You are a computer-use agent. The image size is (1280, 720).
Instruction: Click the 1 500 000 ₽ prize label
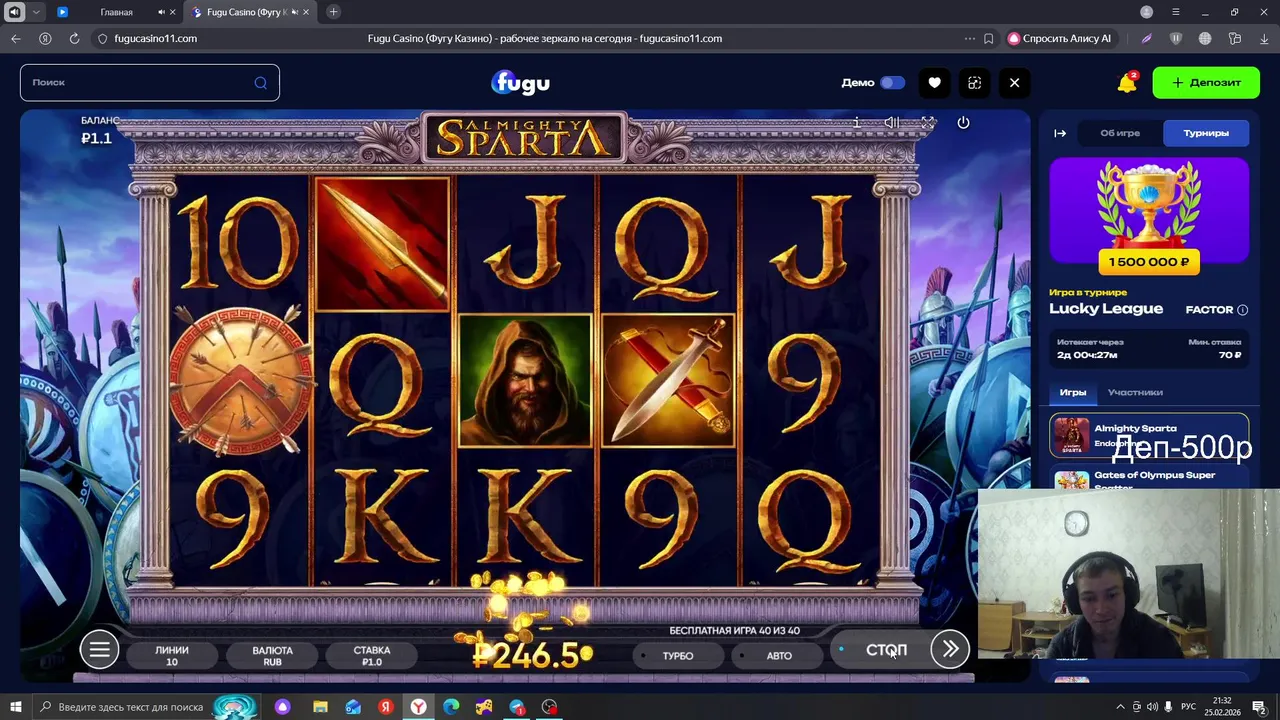tap(1149, 262)
